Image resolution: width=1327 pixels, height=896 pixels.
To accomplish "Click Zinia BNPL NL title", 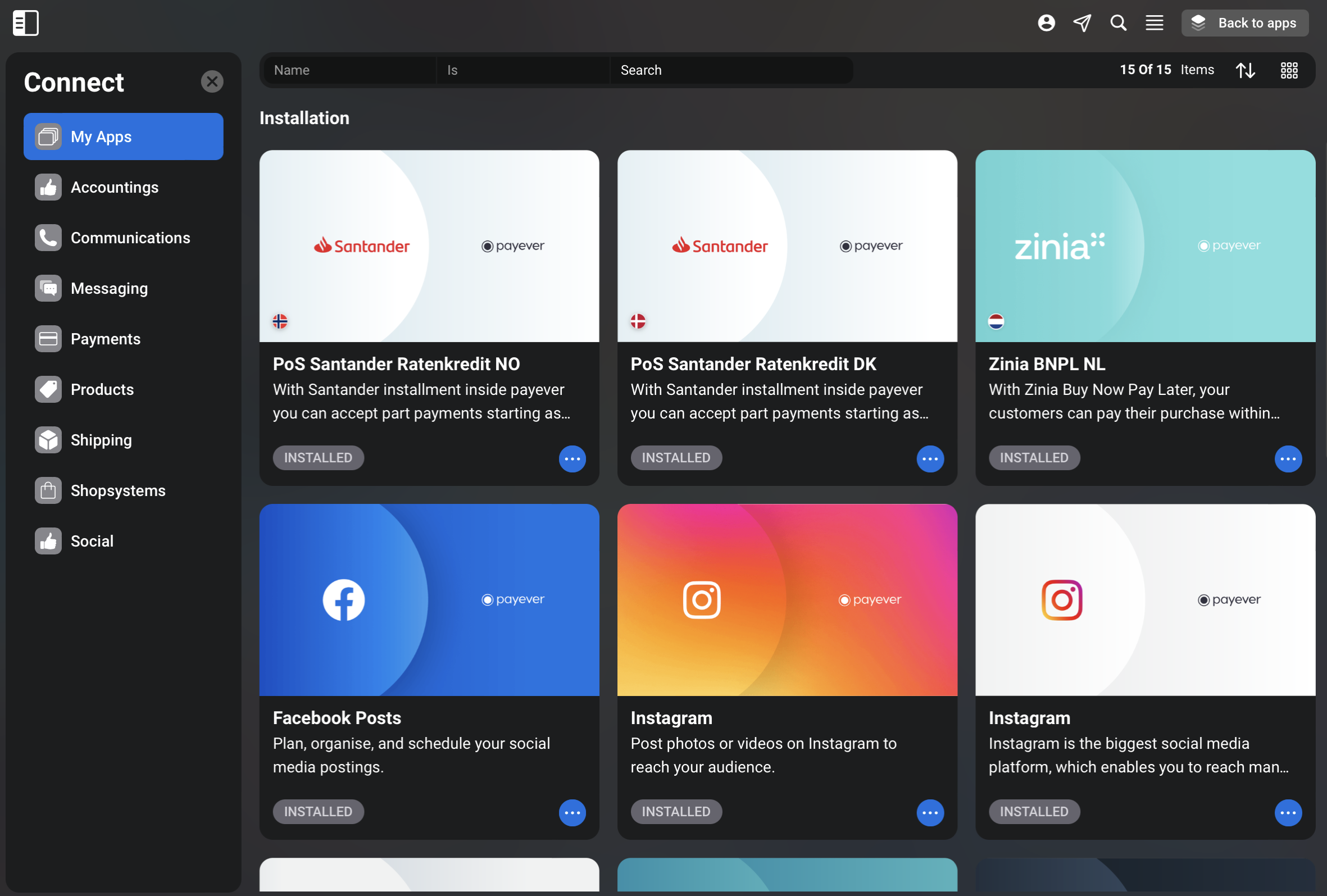I will pyautogui.click(x=1047, y=364).
